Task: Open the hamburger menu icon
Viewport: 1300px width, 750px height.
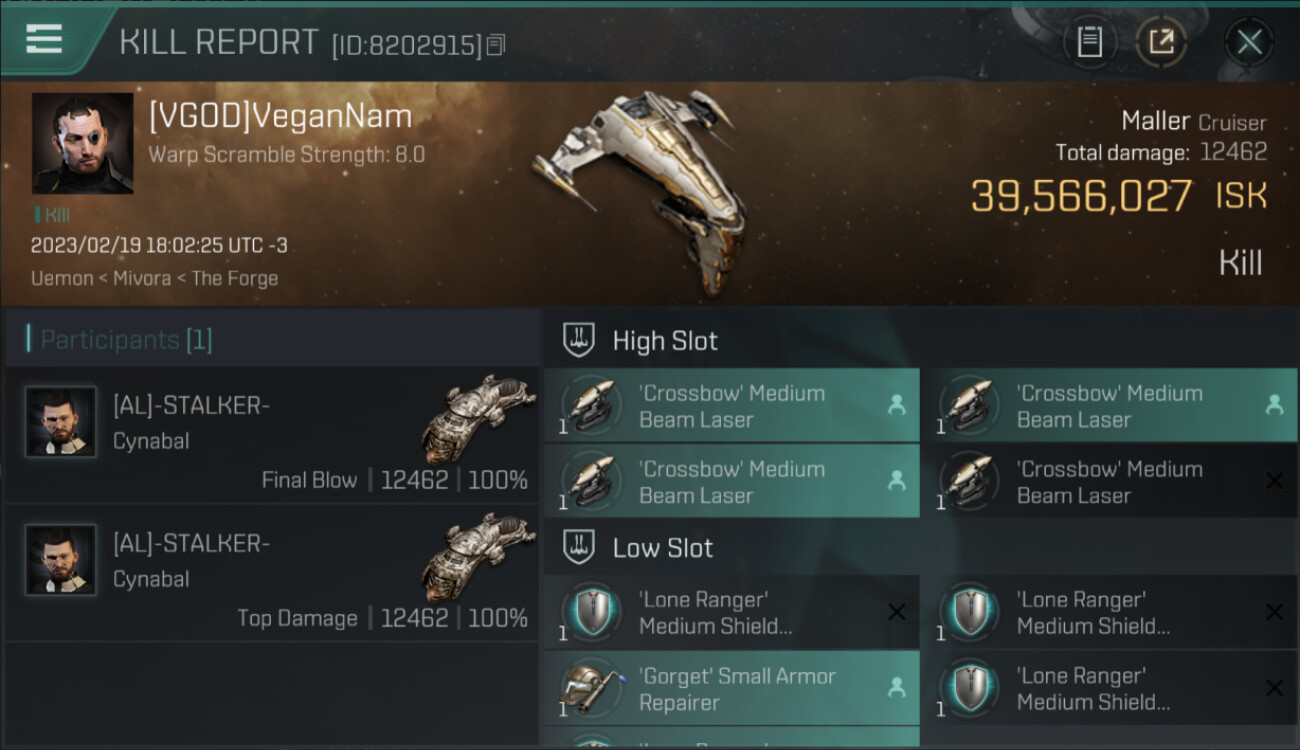Action: (x=44, y=39)
